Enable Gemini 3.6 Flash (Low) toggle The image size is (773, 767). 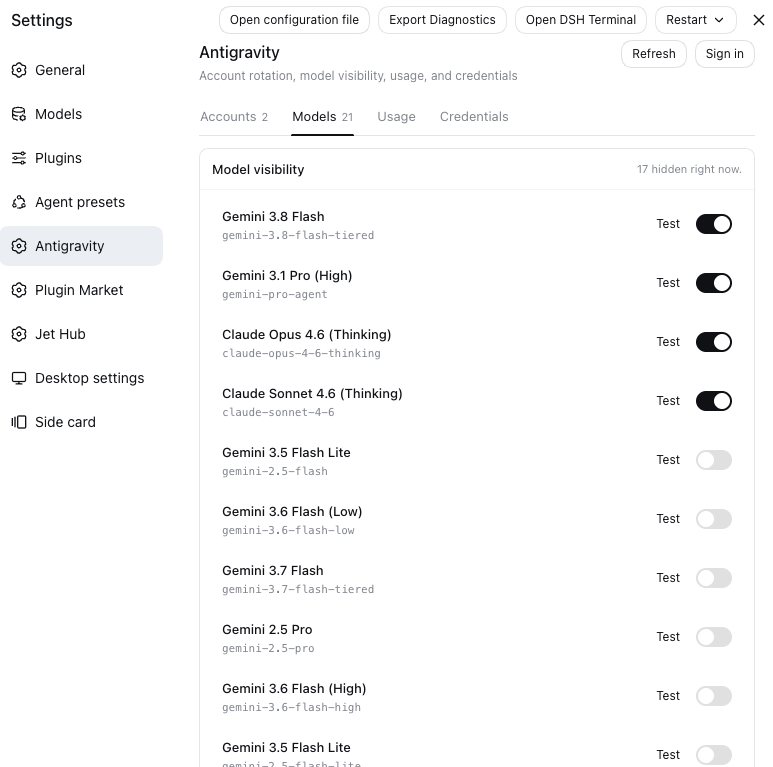[x=713, y=519]
